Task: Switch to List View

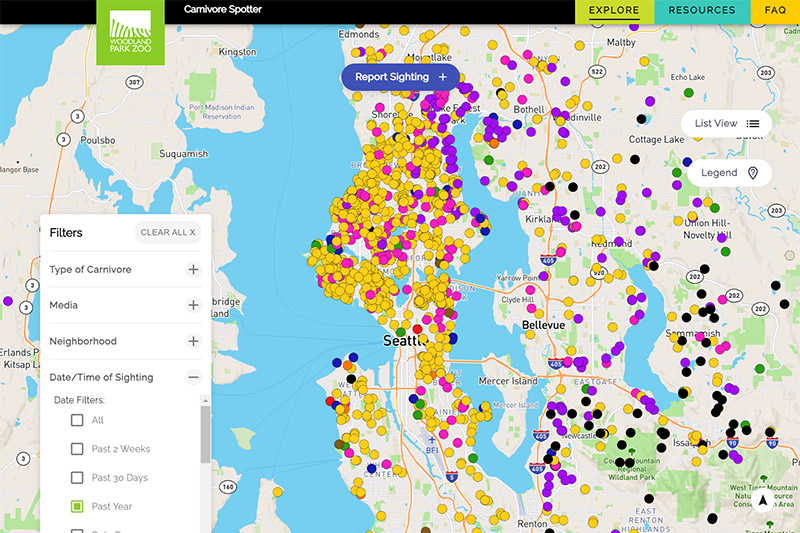Action: 726,123
